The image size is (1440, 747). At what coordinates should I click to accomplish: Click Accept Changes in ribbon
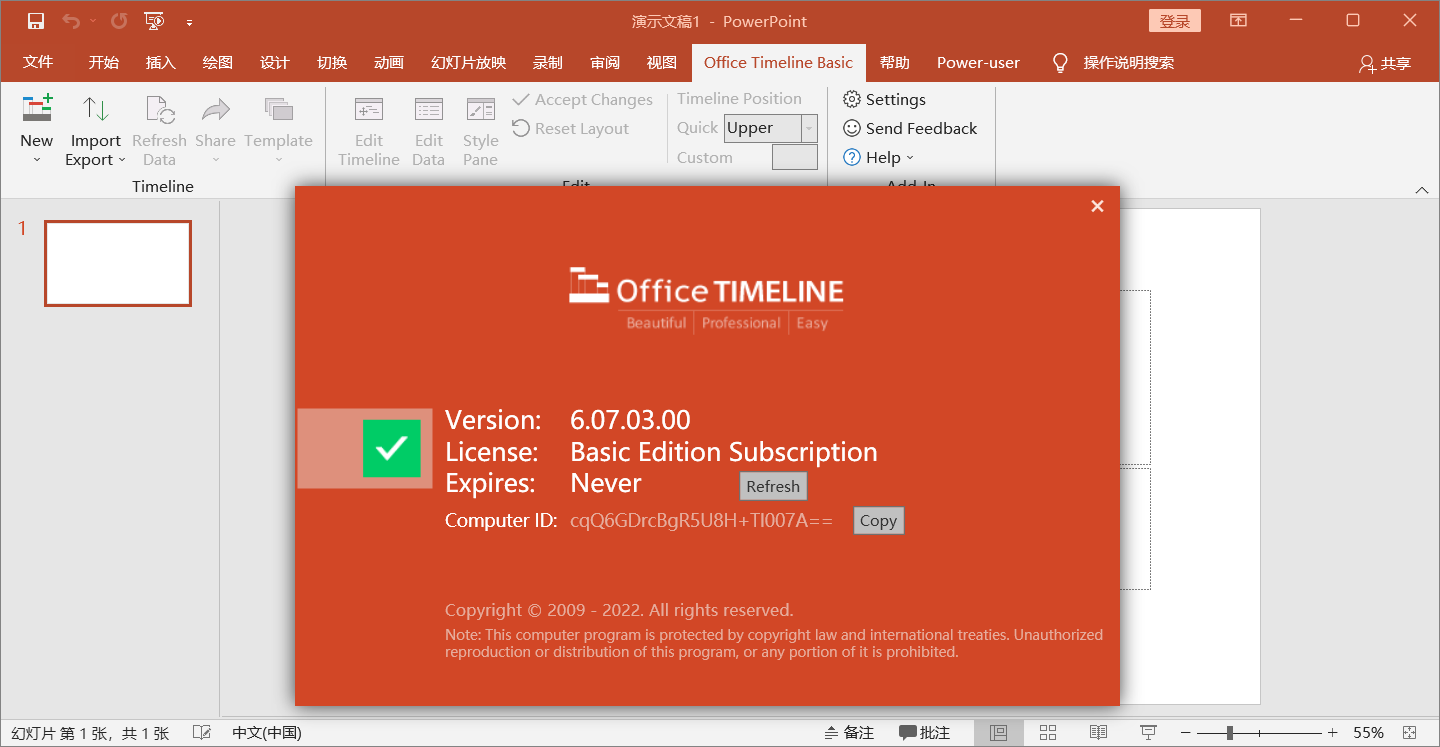pos(583,100)
